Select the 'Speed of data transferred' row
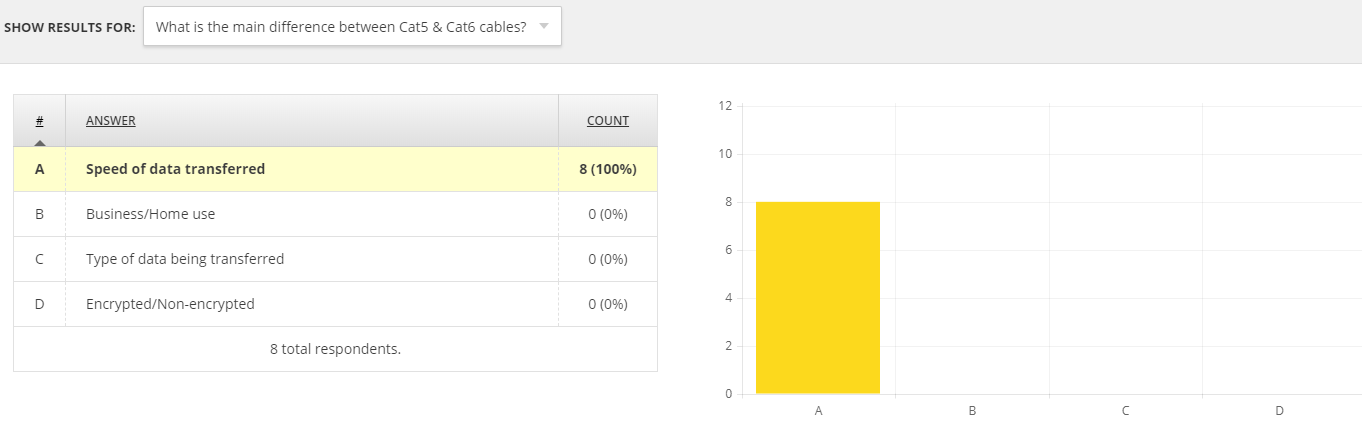The width and height of the screenshot is (1362, 423). 335,169
